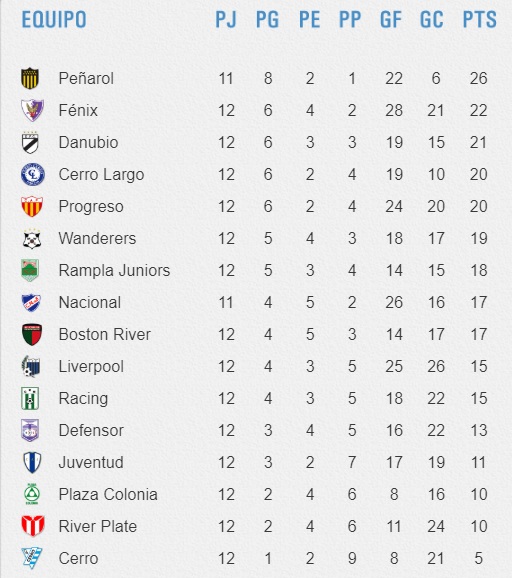Click the River Plate red-striped shield
The image size is (512, 578).
pos(33,526)
